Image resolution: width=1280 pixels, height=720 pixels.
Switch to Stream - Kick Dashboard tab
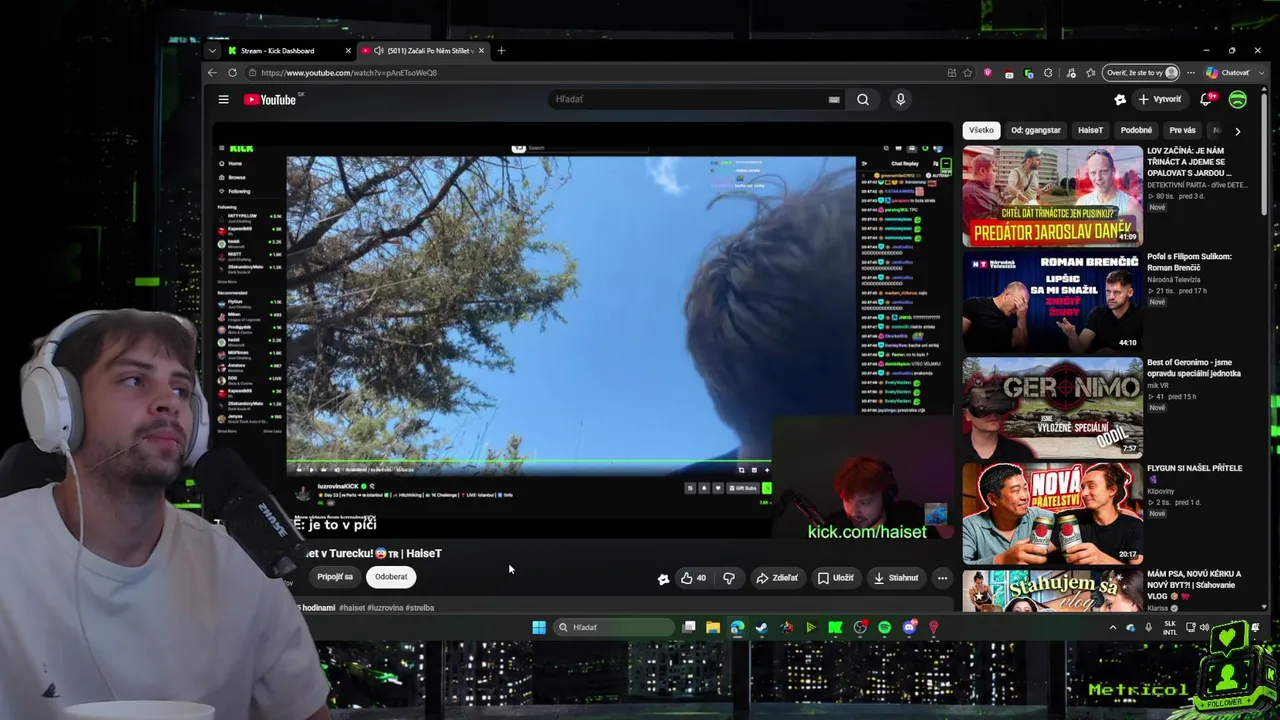click(288, 51)
